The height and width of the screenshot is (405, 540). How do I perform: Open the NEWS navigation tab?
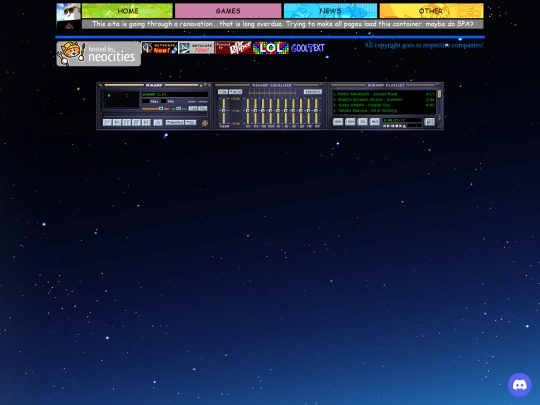[x=330, y=11]
